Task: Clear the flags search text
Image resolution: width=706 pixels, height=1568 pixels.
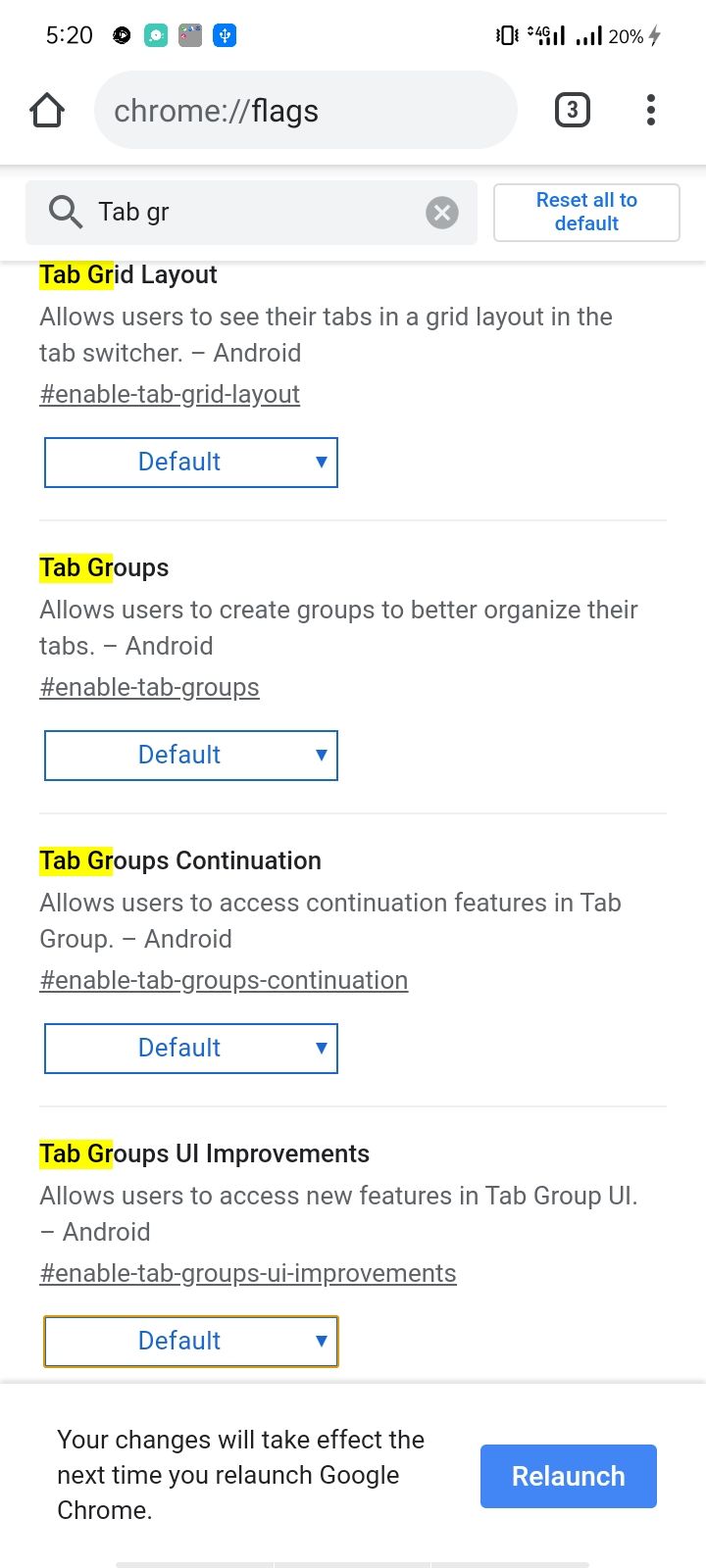Action: tap(442, 213)
